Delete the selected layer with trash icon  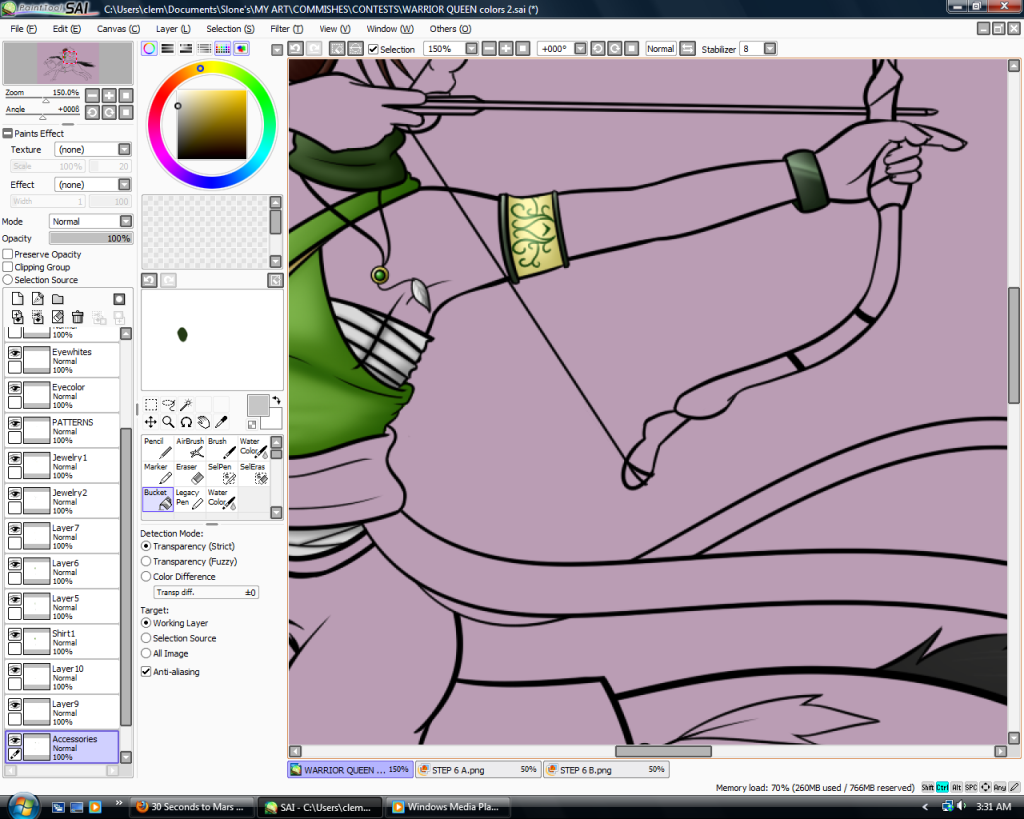78,317
